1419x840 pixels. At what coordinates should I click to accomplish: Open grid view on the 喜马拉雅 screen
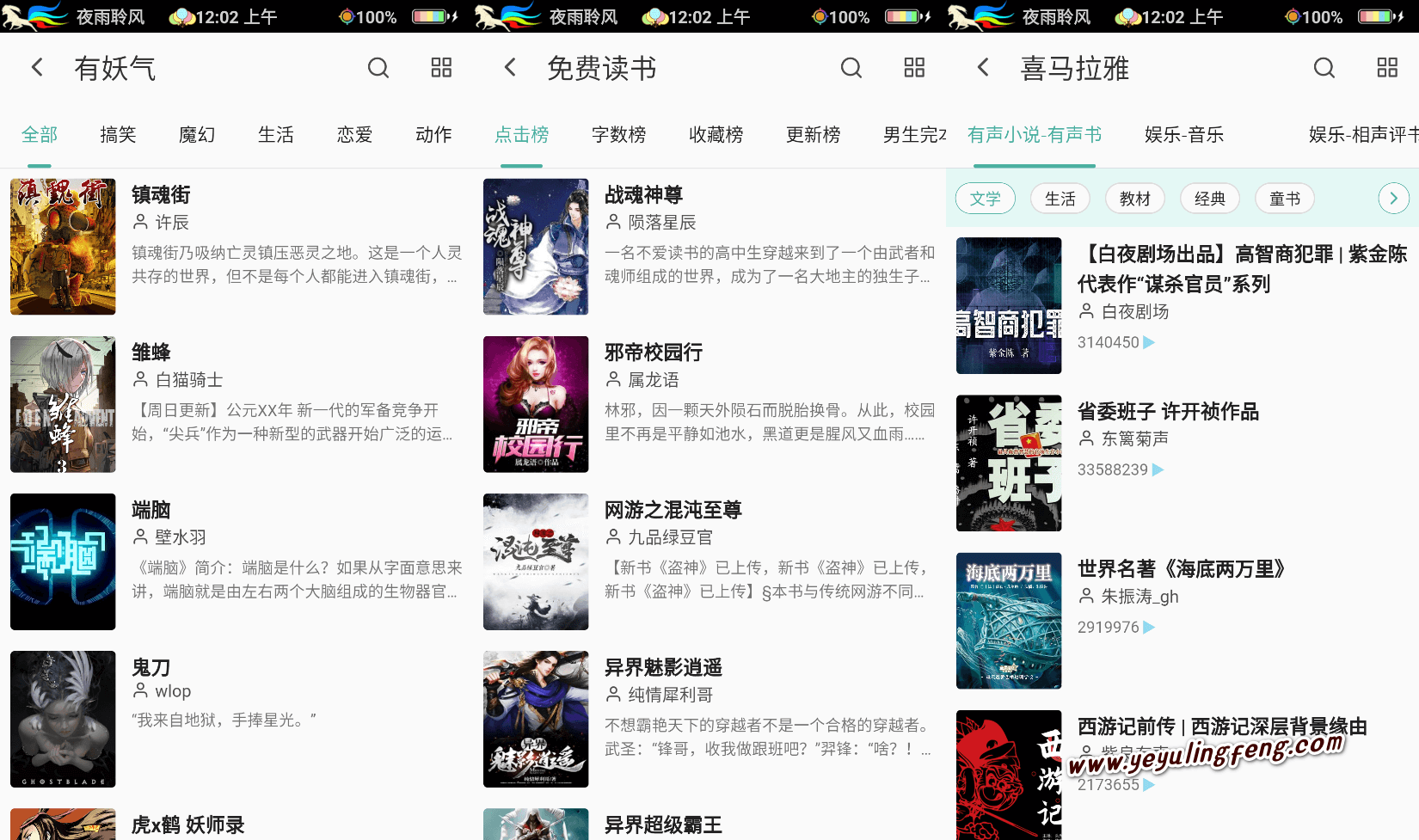1387,67
